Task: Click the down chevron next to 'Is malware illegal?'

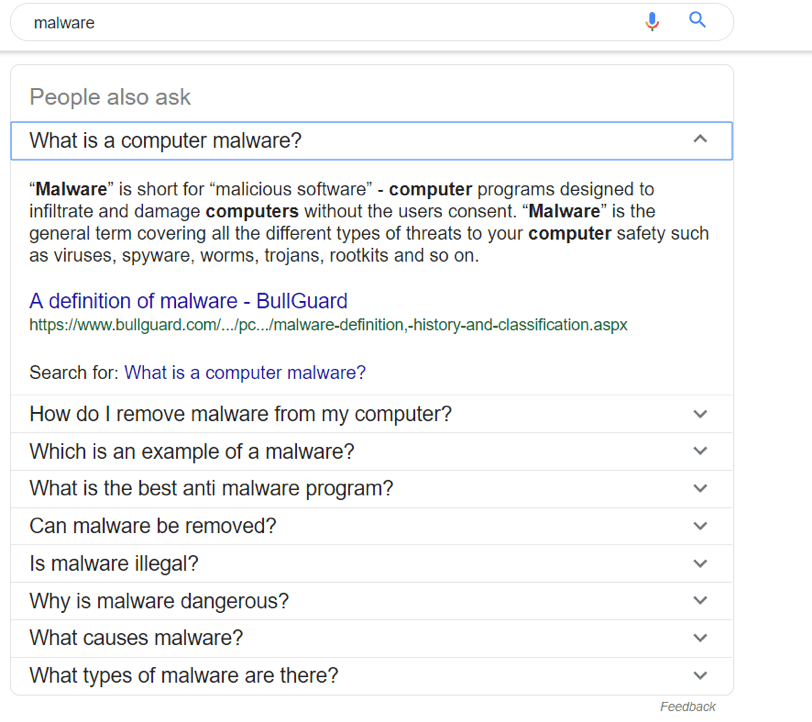Action: pyautogui.click(x=700, y=564)
